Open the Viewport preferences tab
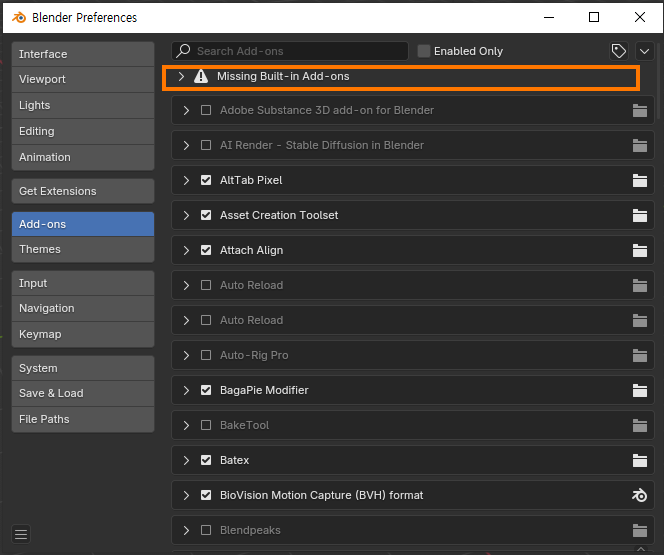The image size is (664, 555). coord(83,80)
